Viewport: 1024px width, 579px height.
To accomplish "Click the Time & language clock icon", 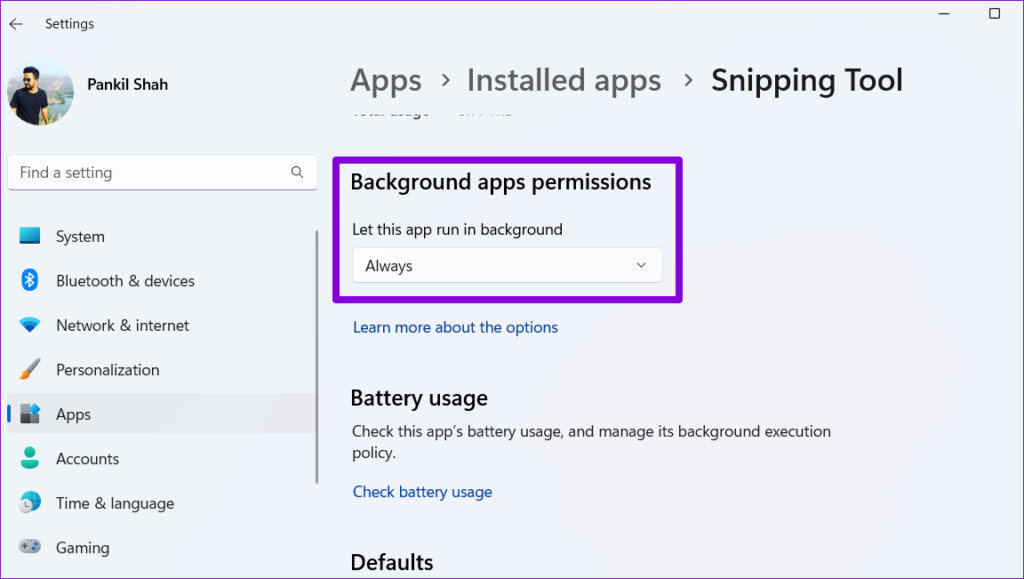I will click(x=29, y=503).
